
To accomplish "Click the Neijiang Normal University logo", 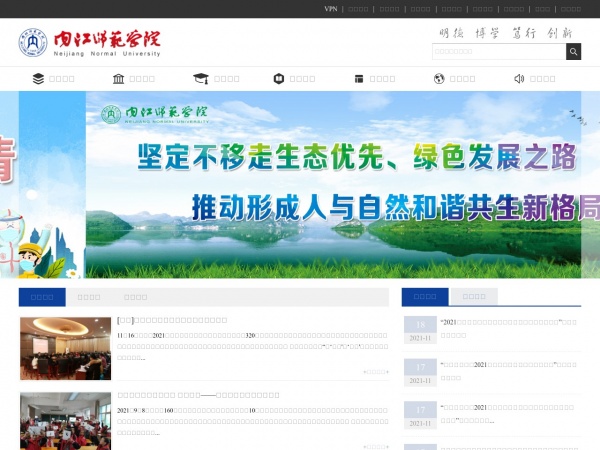I will (x=89, y=43).
